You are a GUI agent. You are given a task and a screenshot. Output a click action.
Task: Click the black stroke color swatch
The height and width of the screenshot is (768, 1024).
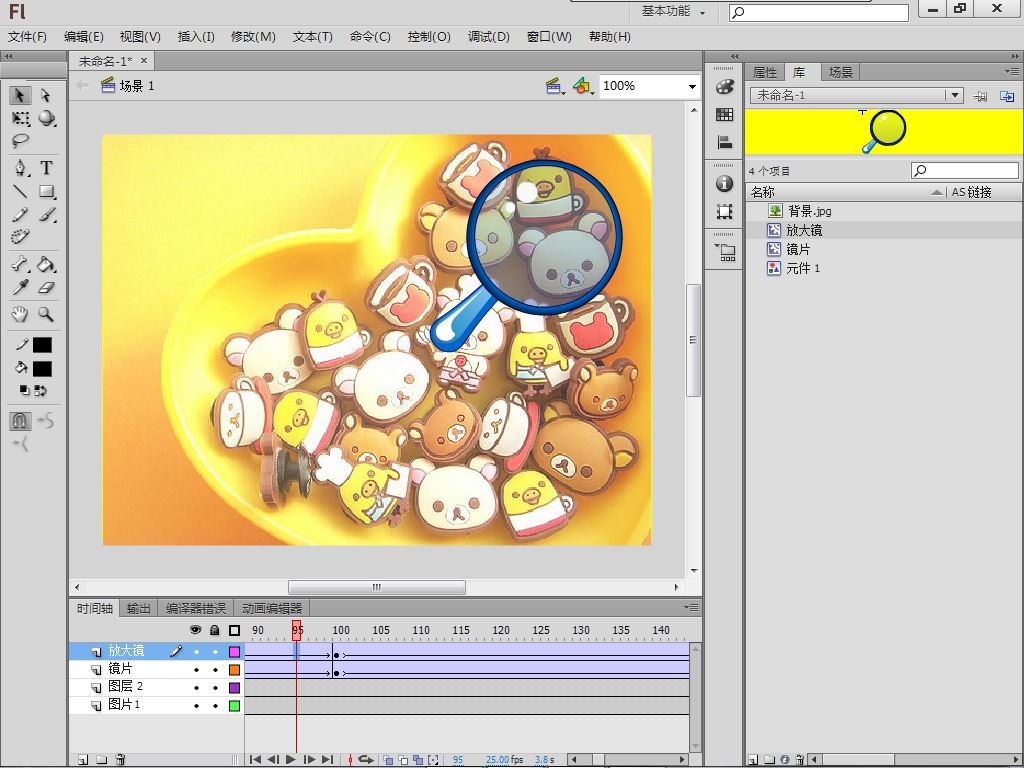pos(42,345)
